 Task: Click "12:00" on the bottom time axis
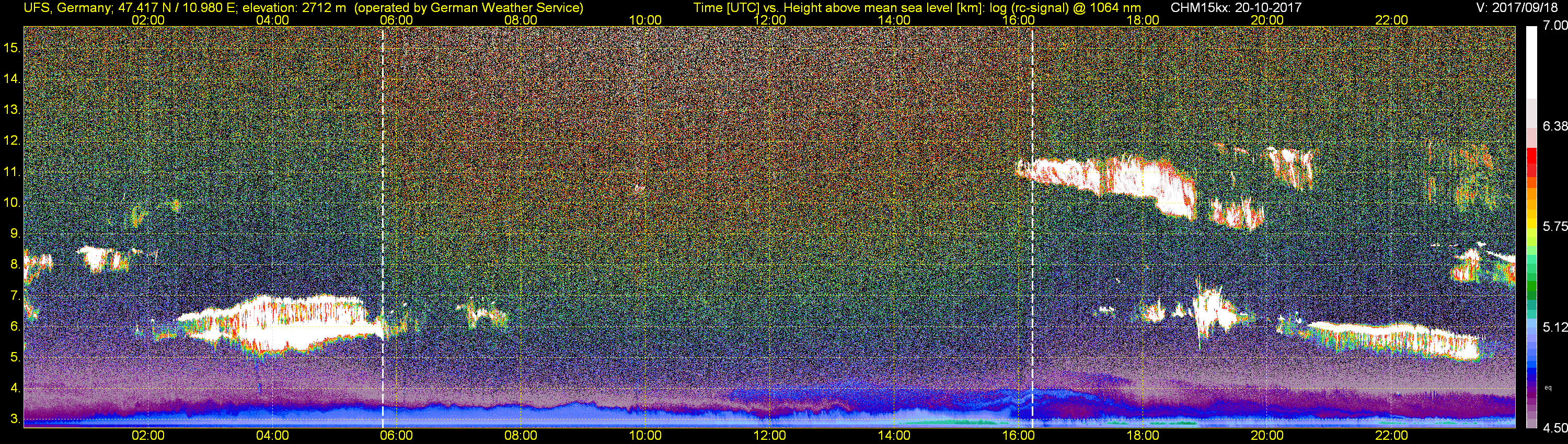click(769, 436)
